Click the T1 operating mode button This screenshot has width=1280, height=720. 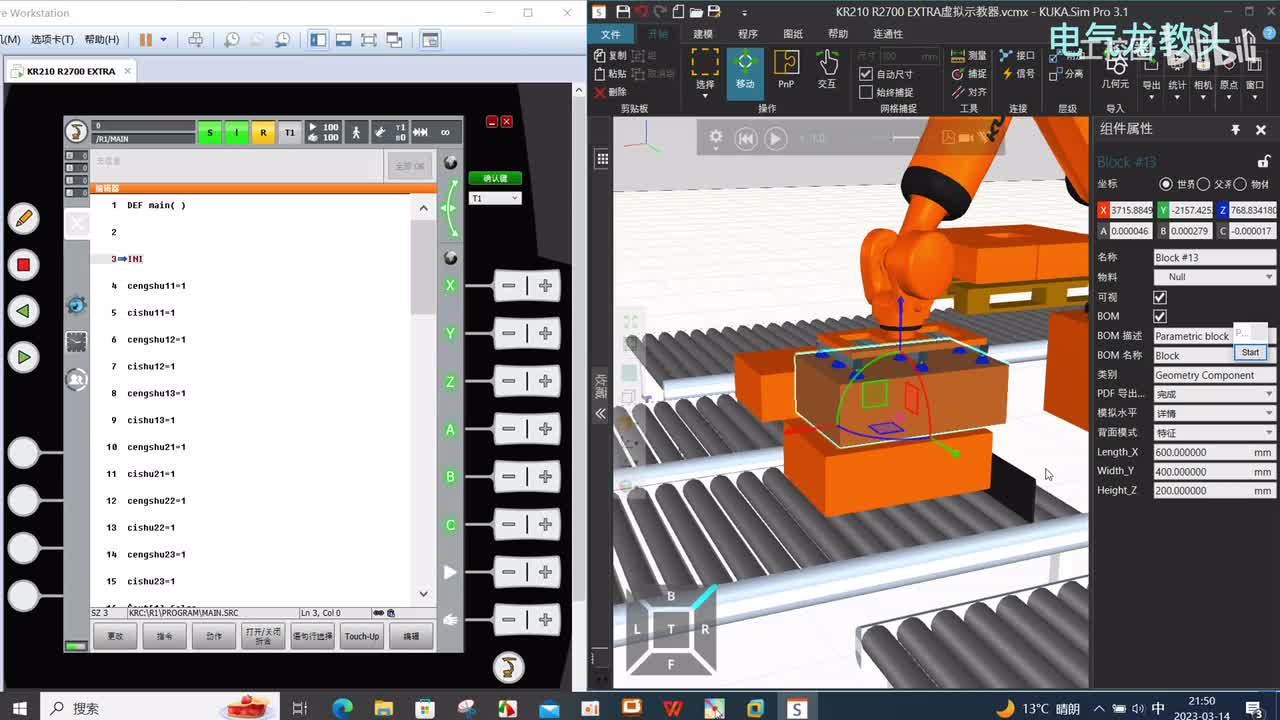[x=290, y=132]
